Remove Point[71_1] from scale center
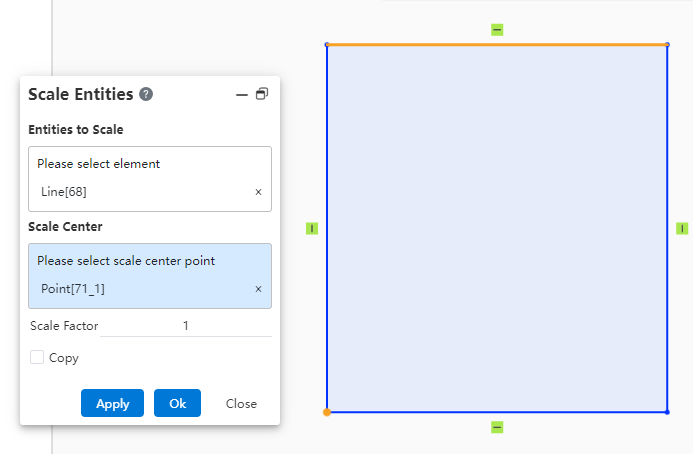Screen dimensions: 693x454 (258, 289)
